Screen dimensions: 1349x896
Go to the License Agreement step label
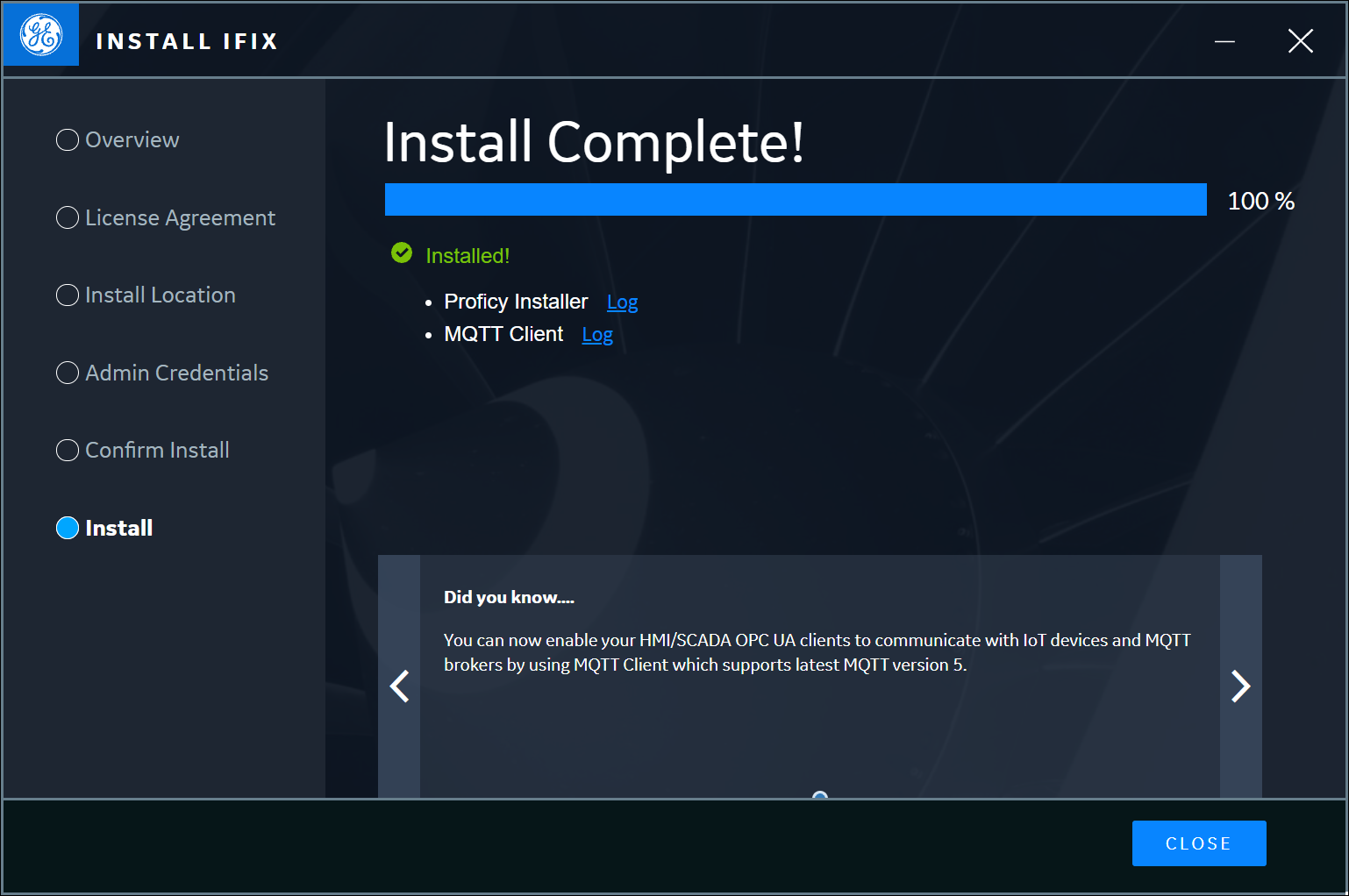tap(181, 218)
